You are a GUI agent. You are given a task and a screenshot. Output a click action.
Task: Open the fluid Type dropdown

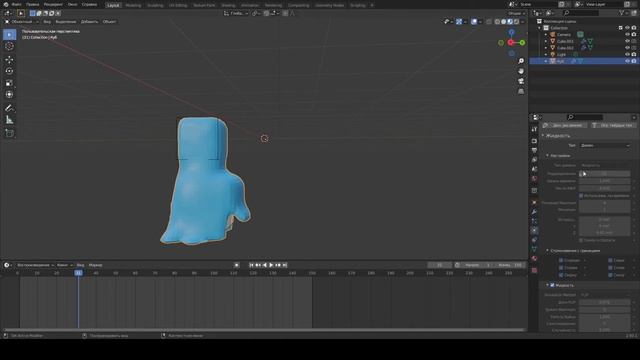(605, 146)
